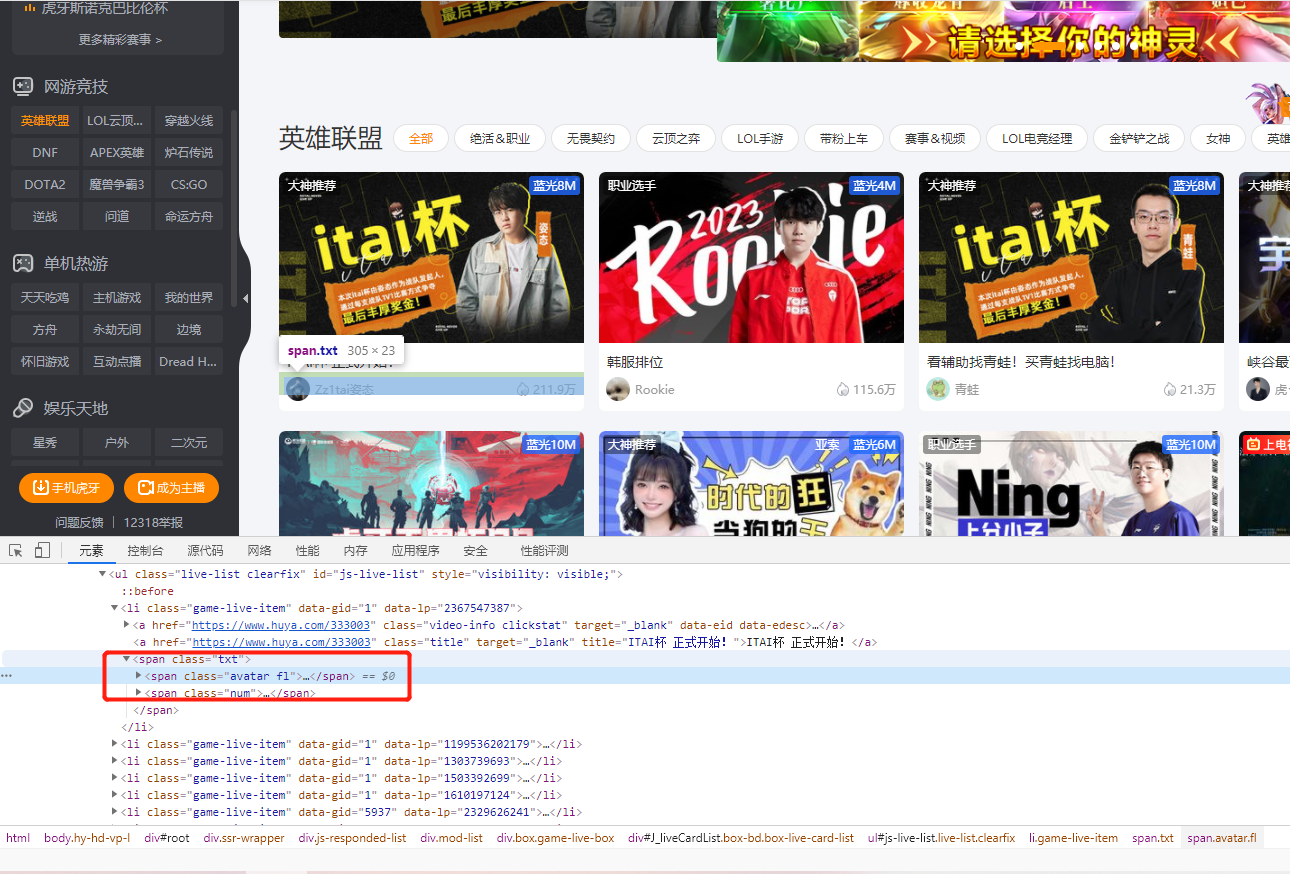This screenshot has width=1290, height=874.
Task: Collapse the span class txt node
Action: pos(126,659)
